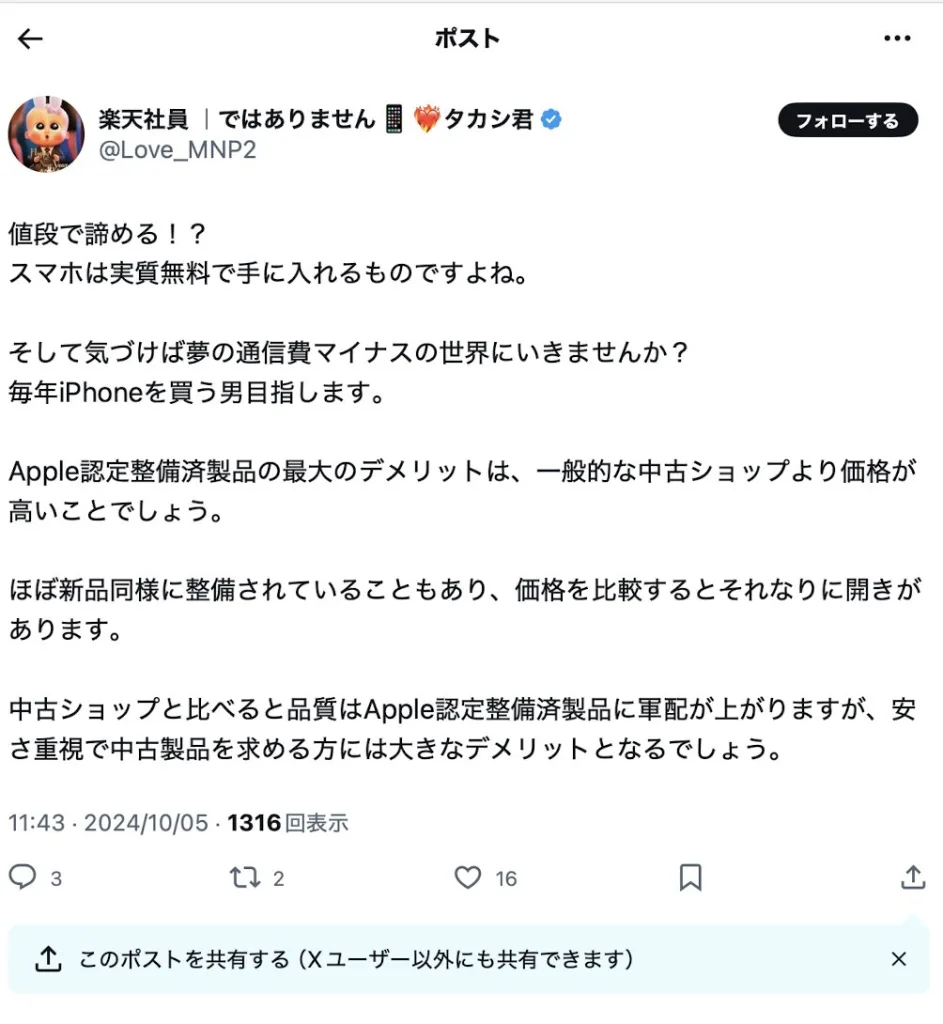The image size is (943, 1024).
Task: Click the このポストを共有する banner text
Action: [x=357, y=959]
